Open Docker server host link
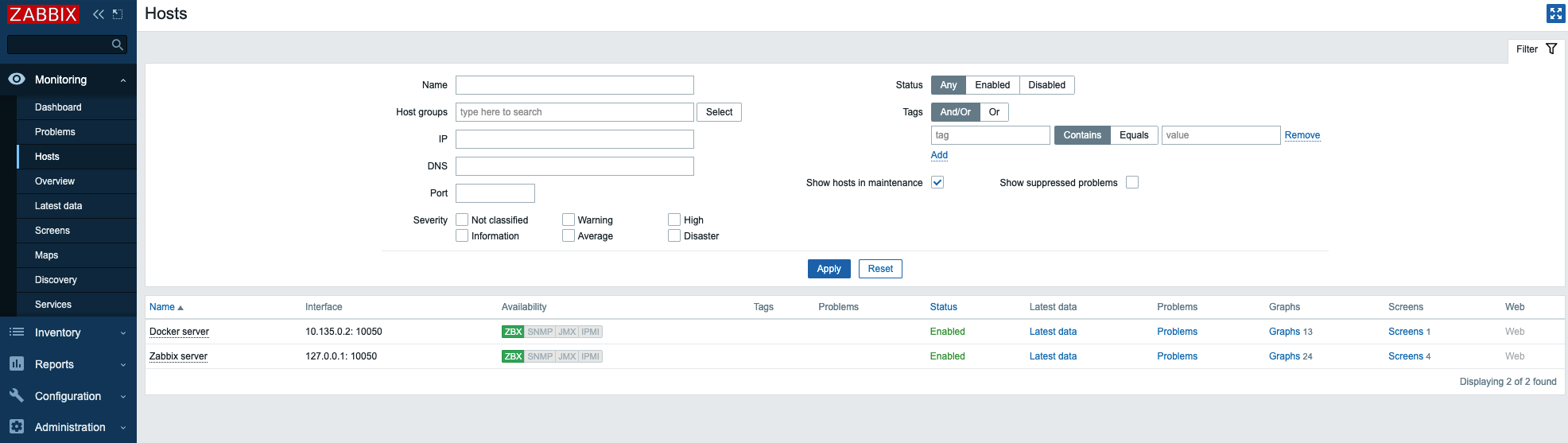The image size is (1568, 443). pyautogui.click(x=179, y=332)
